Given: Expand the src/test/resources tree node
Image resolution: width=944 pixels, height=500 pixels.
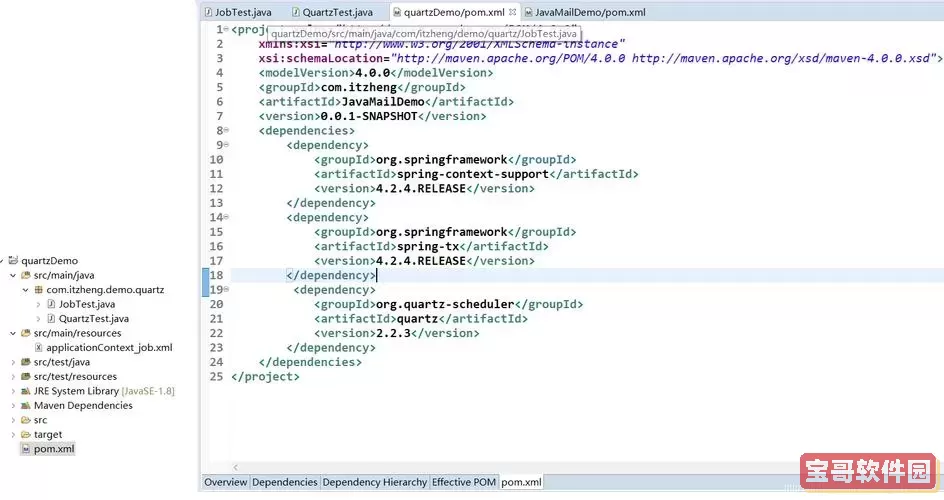Looking at the screenshot, I should coord(13,376).
